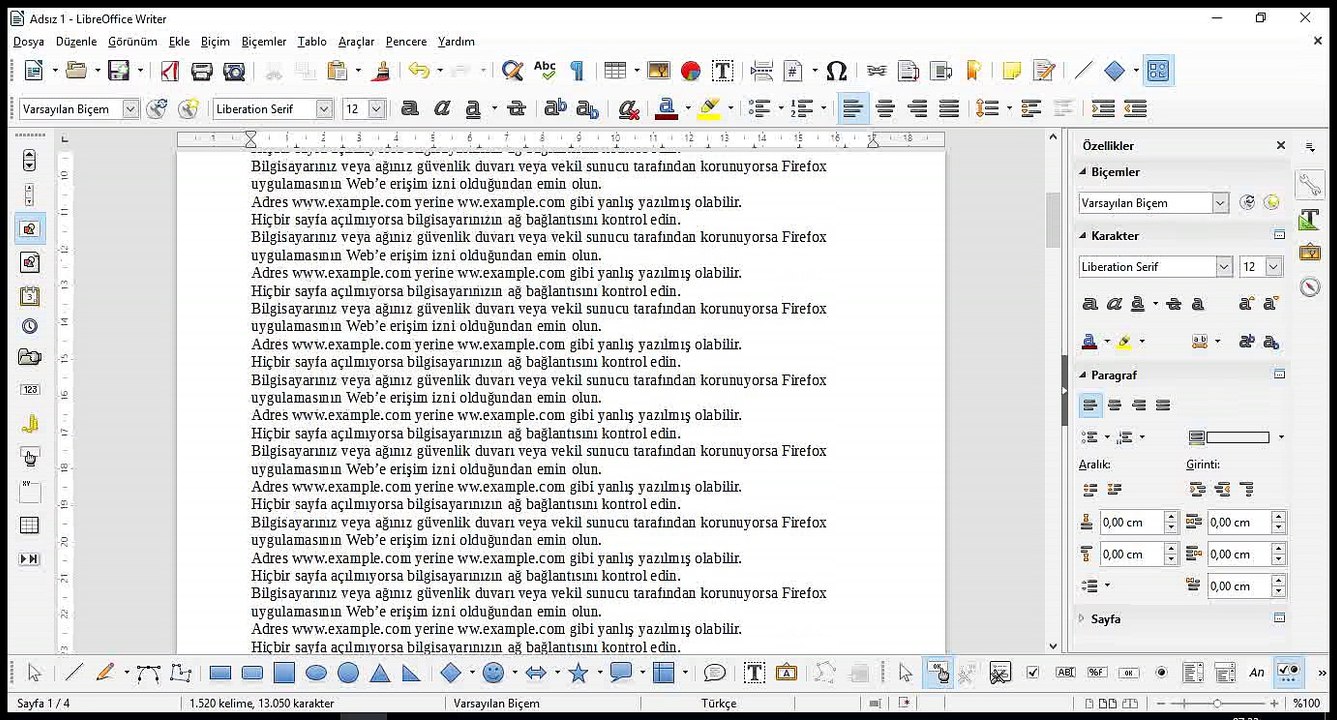The width and height of the screenshot is (1337, 720).
Task: Run spelling check Abc icon
Action: tap(545, 71)
